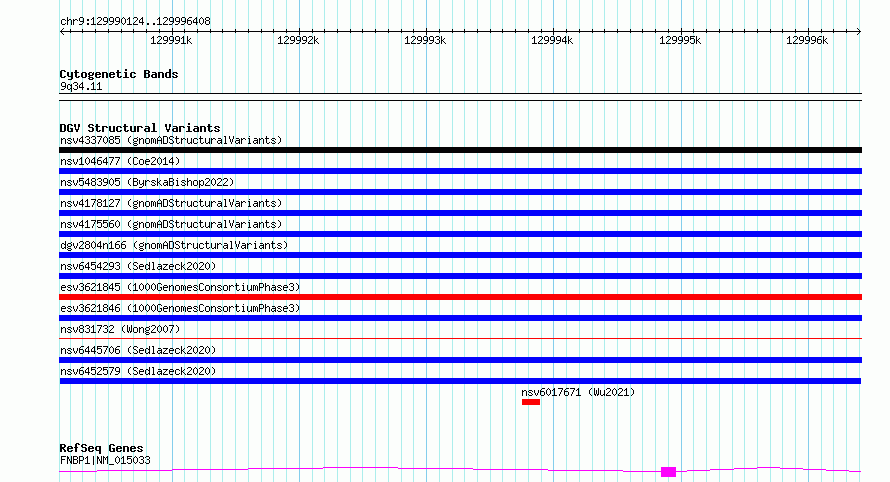
Task: Click the nsv4337085 gnomADStructuralVariants label
Action: pyautogui.click(x=171, y=140)
